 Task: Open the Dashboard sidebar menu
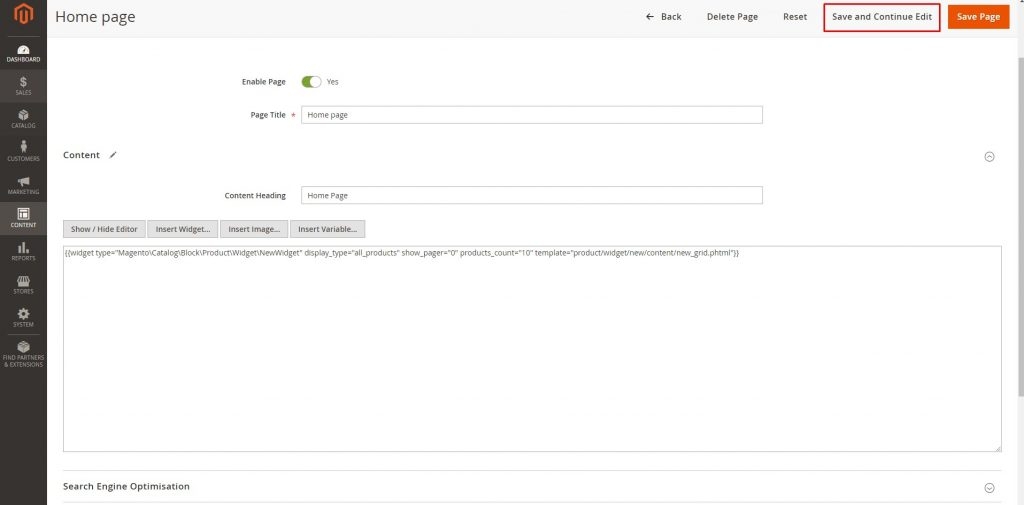coord(24,54)
